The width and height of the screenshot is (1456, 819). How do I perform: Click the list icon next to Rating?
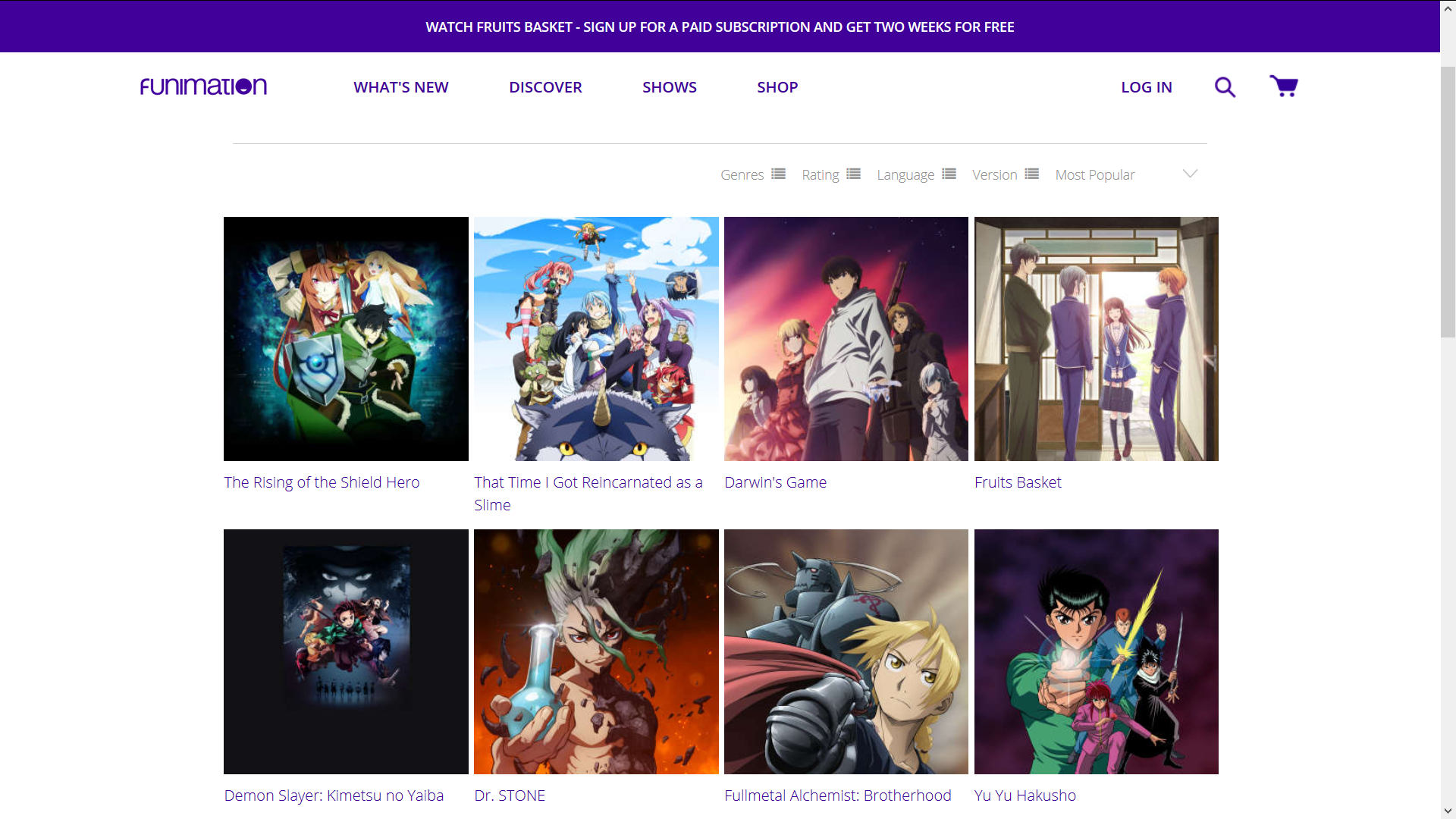tap(853, 174)
